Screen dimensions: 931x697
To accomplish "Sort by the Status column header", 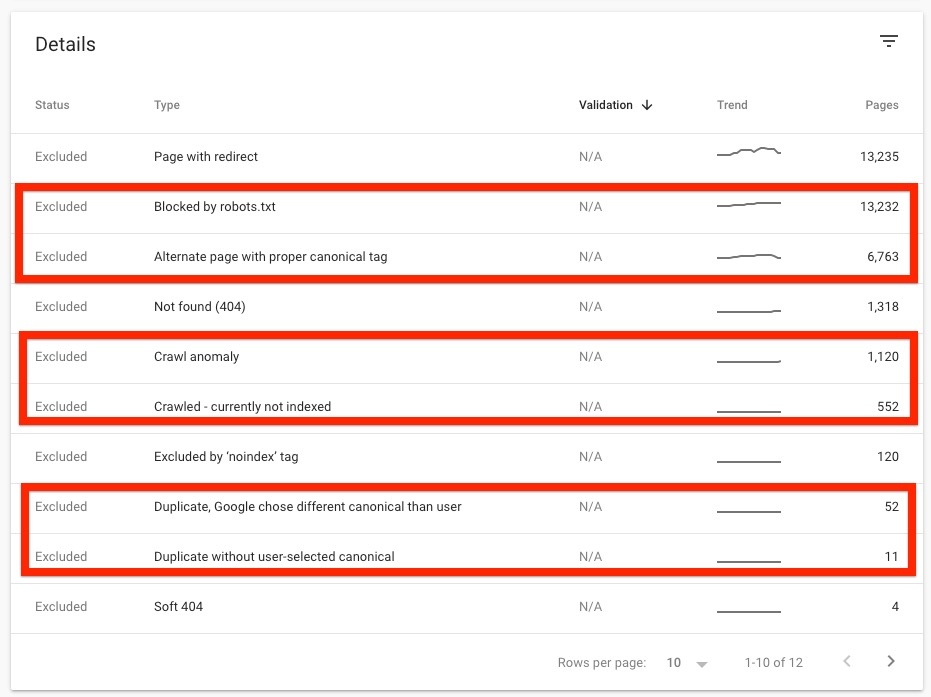I will point(52,105).
